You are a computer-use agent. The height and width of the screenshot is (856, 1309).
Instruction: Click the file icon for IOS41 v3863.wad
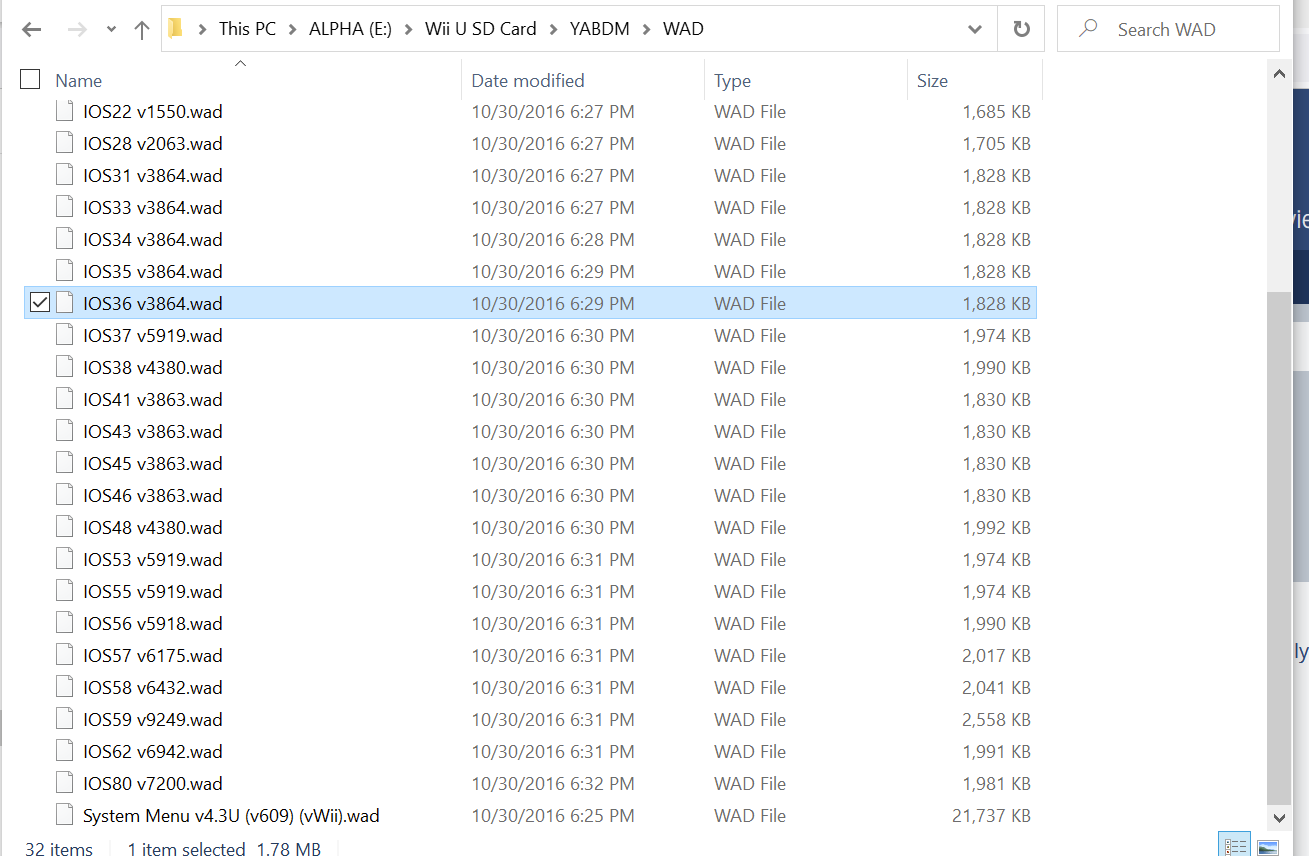(65, 399)
